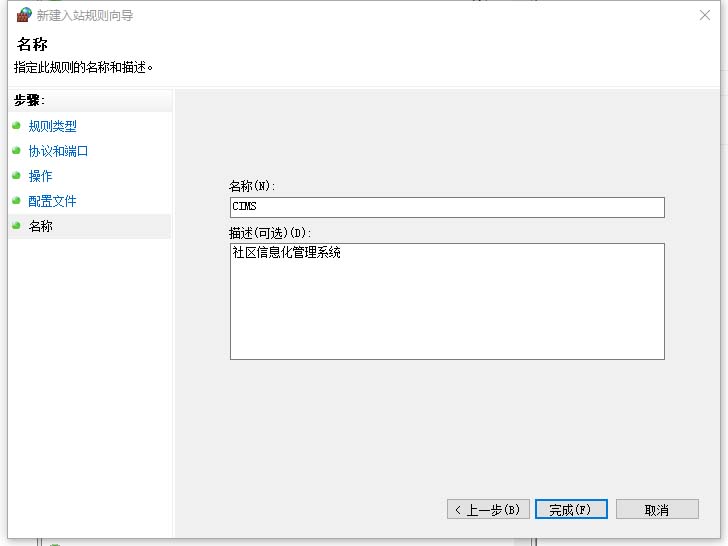This screenshot has height=546, width=728.
Task: Click green bullet beside 配置文件
Action: (x=16, y=201)
